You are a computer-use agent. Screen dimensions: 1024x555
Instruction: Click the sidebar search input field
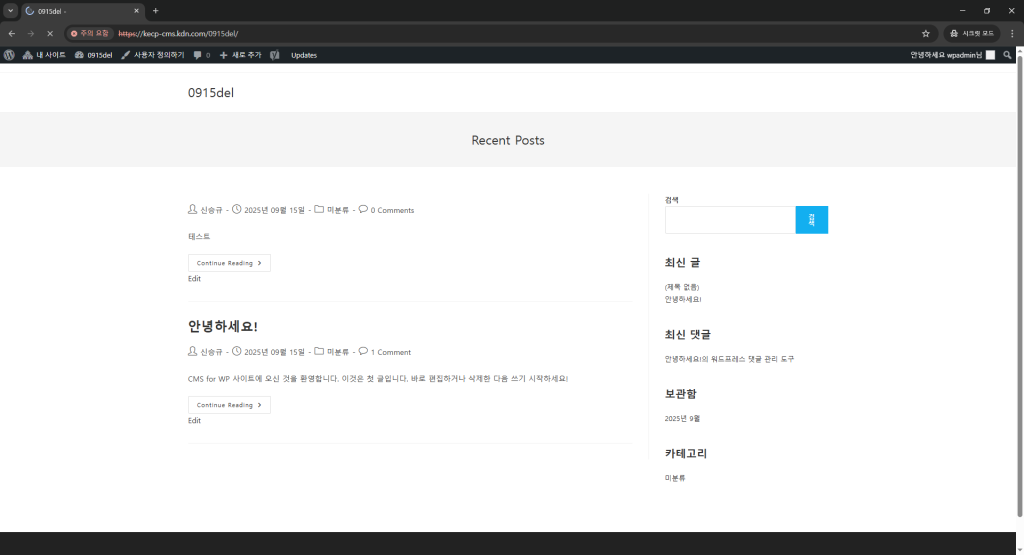(x=729, y=220)
